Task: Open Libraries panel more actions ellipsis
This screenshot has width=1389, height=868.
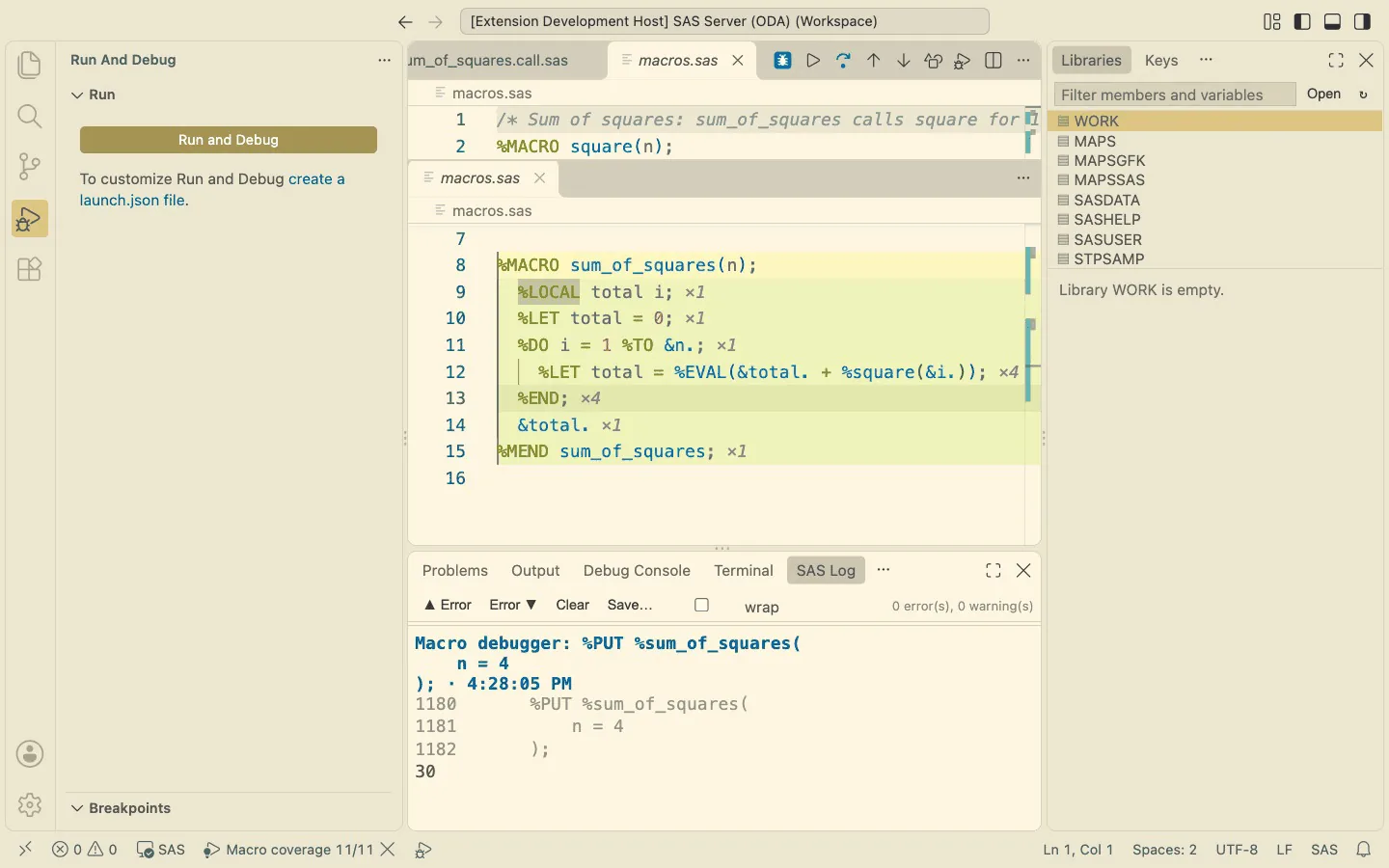Action: pyautogui.click(x=1206, y=60)
